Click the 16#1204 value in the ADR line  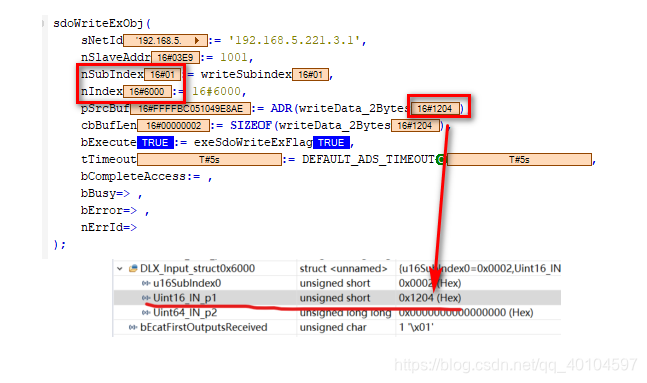tap(435, 109)
